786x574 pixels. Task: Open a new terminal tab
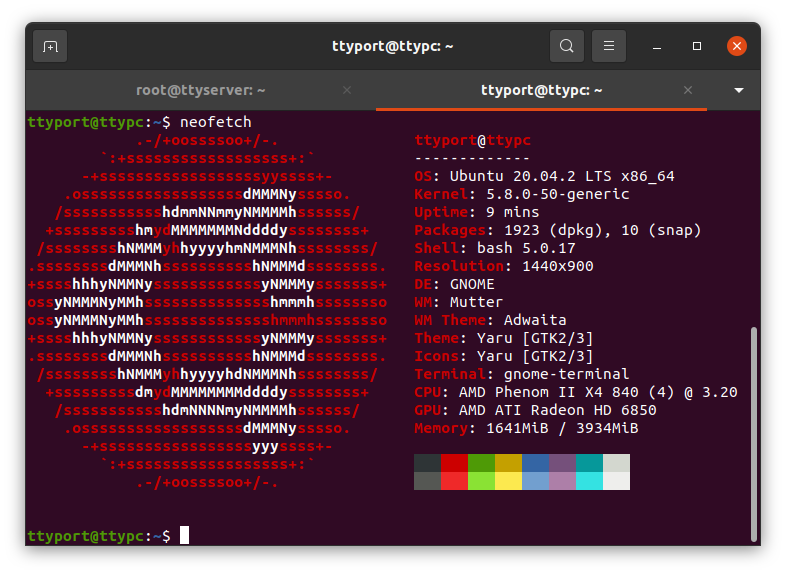tap(50, 47)
